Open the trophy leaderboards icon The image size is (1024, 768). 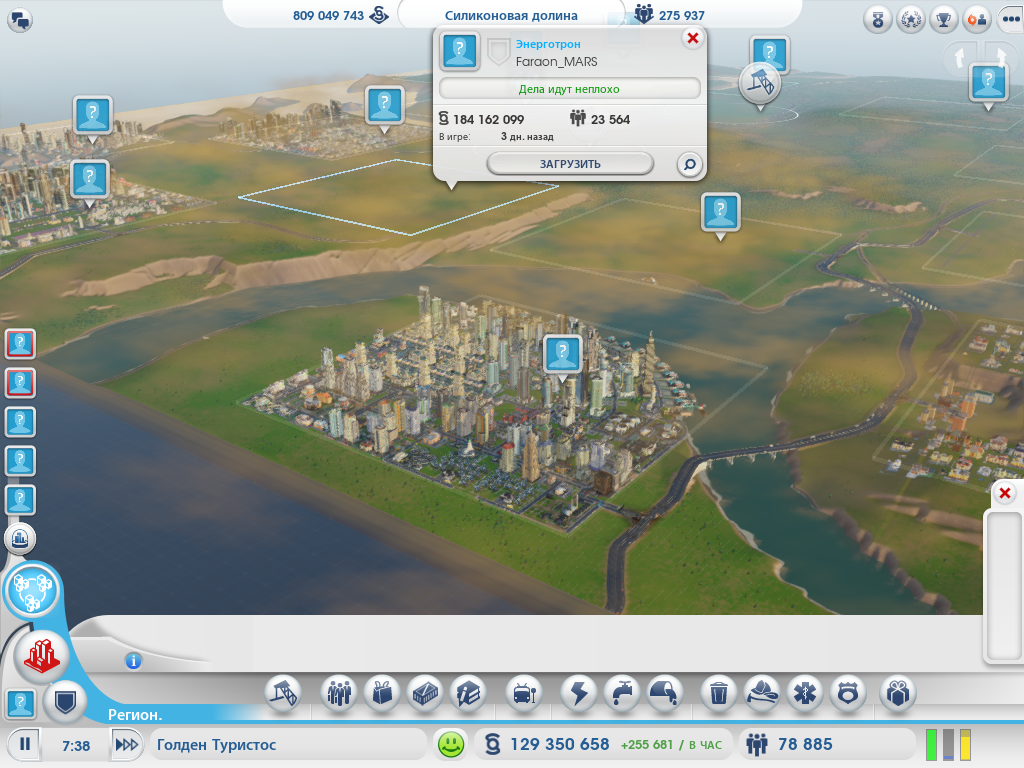943,20
